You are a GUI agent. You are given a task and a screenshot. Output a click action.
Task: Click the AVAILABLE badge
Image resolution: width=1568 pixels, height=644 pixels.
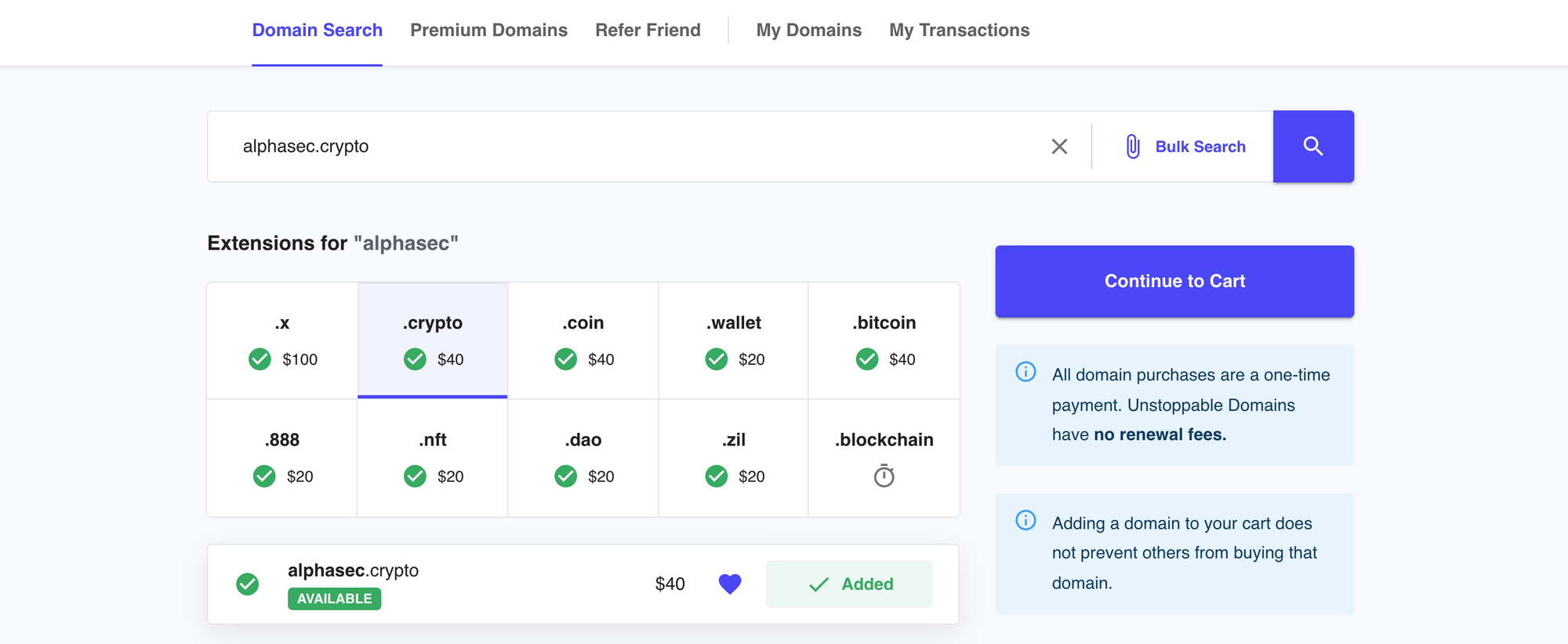(334, 599)
